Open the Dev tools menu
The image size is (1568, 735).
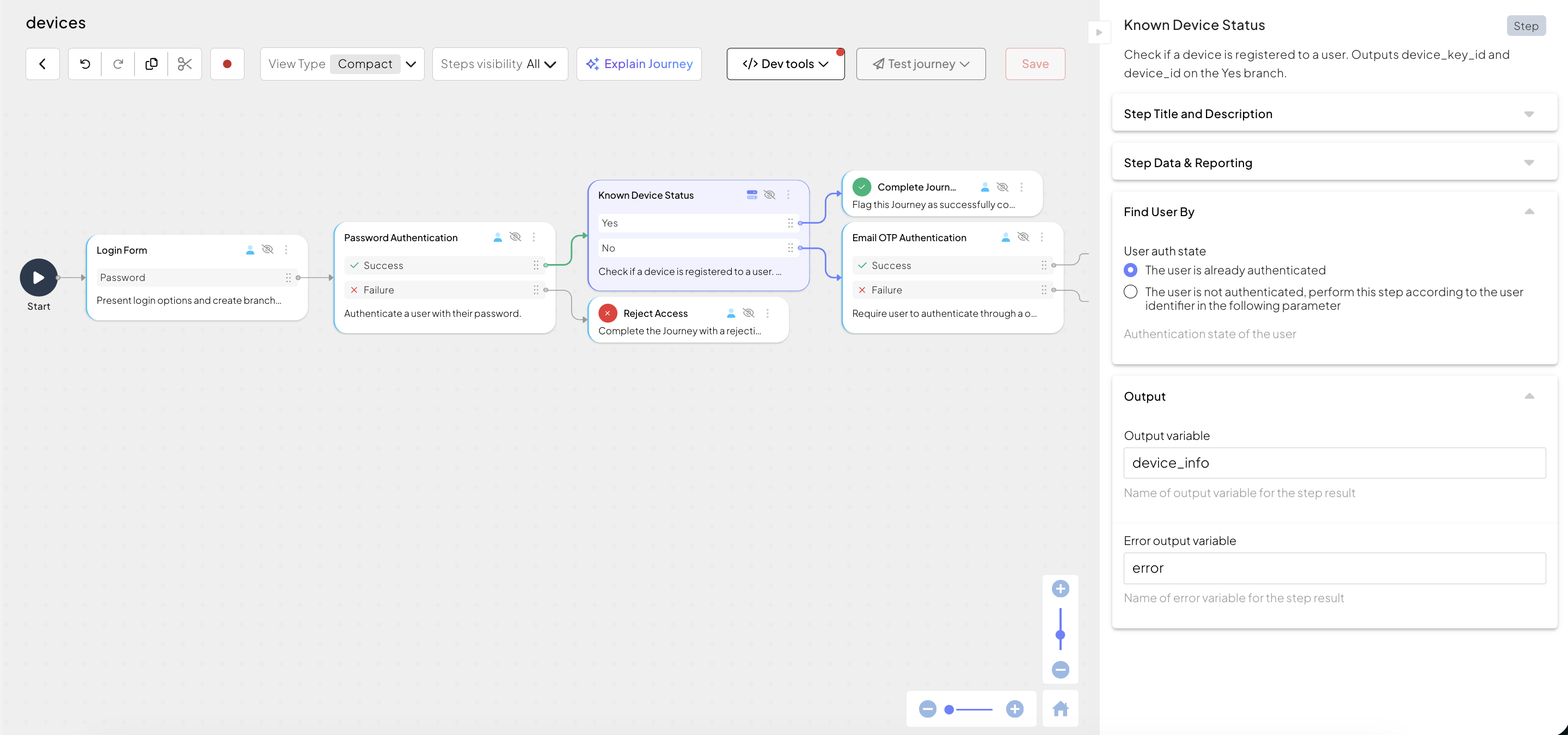coord(785,64)
